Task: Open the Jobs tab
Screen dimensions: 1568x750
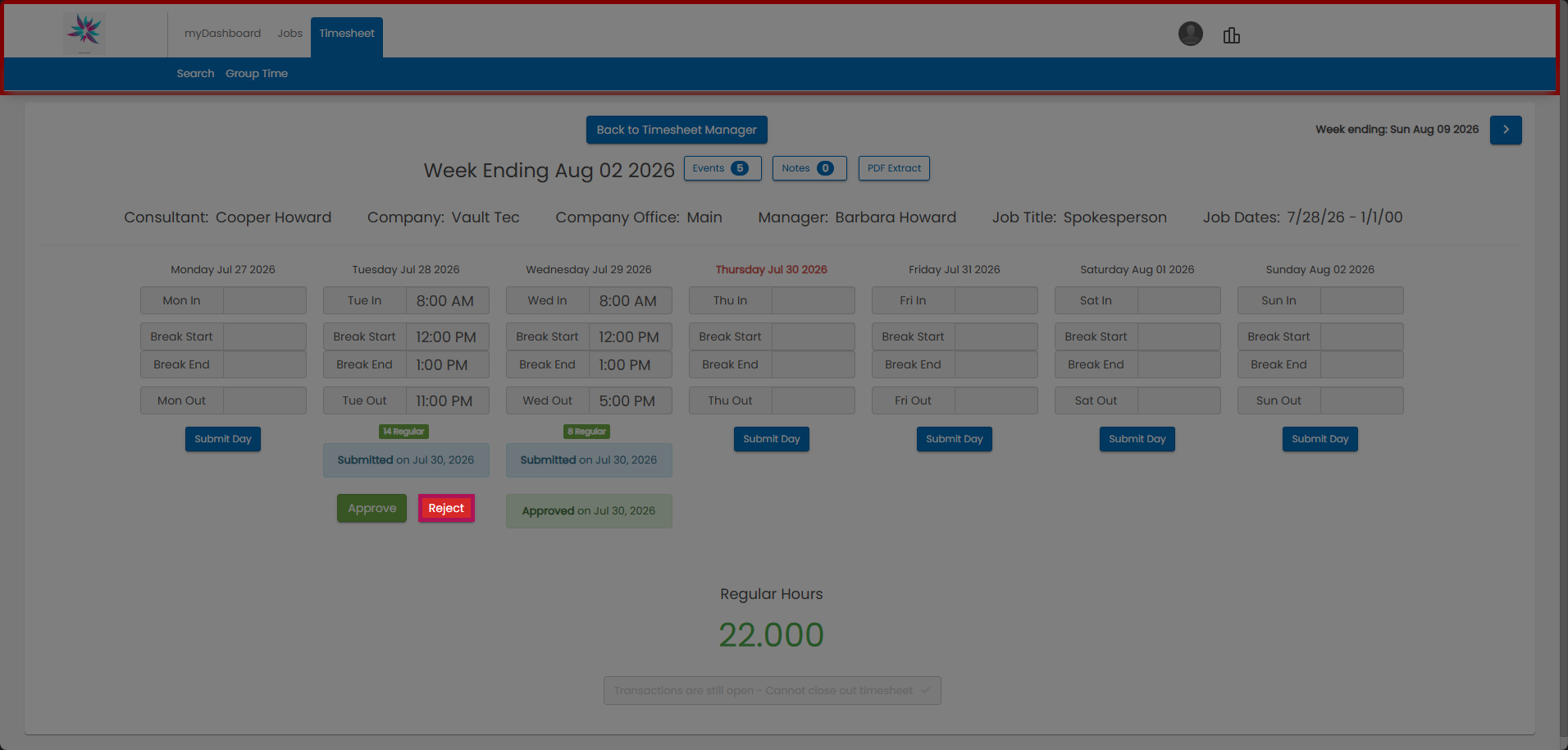Action: (x=289, y=34)
